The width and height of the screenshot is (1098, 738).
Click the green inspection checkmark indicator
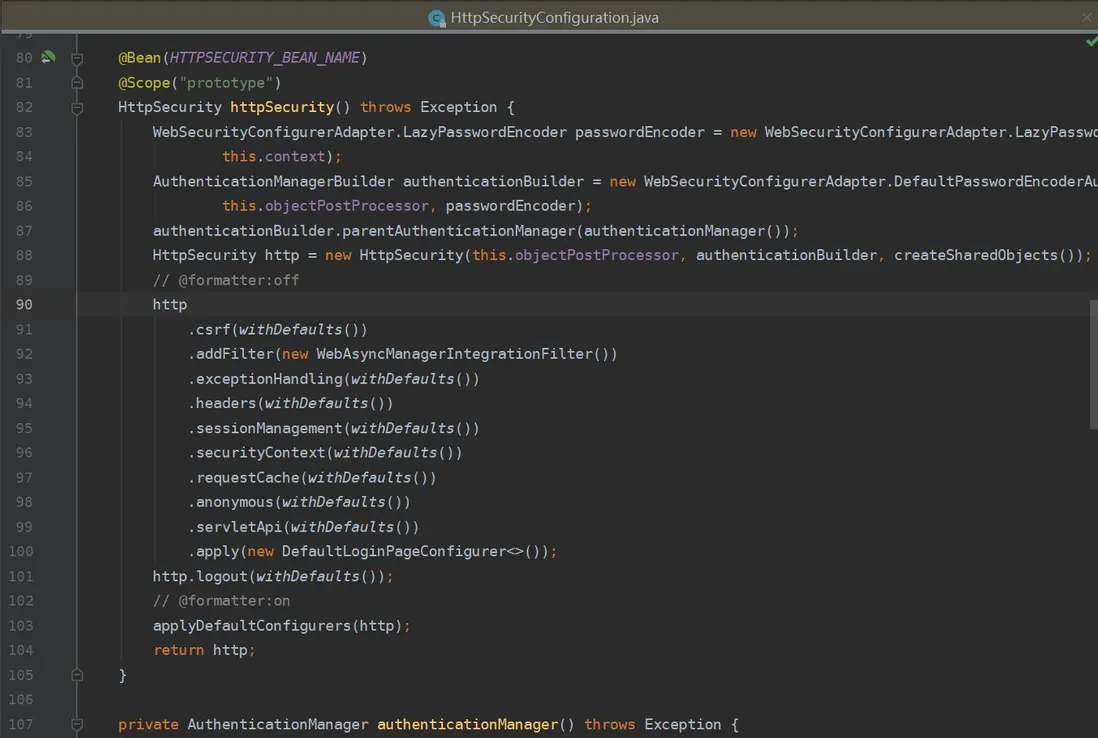(x=1091, y=41)
